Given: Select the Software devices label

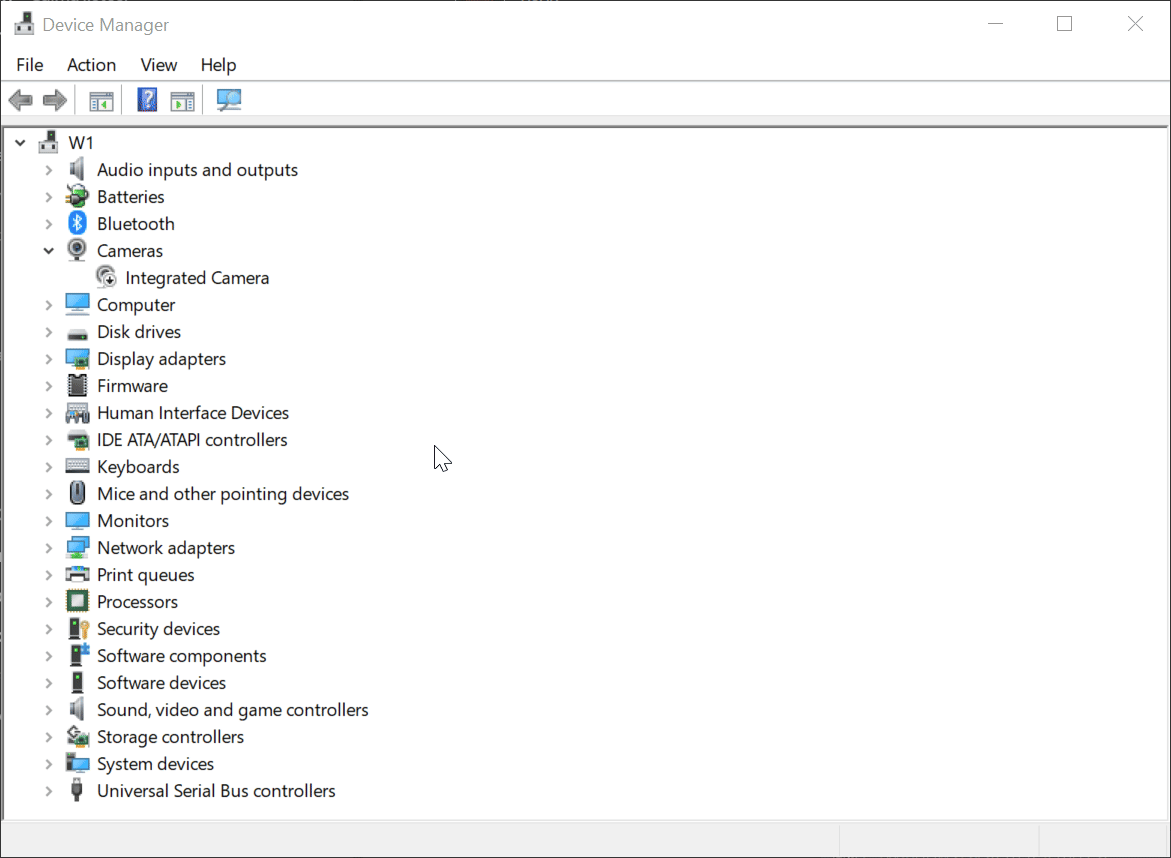Looking at the screenshot, I should tap(161, 683).
